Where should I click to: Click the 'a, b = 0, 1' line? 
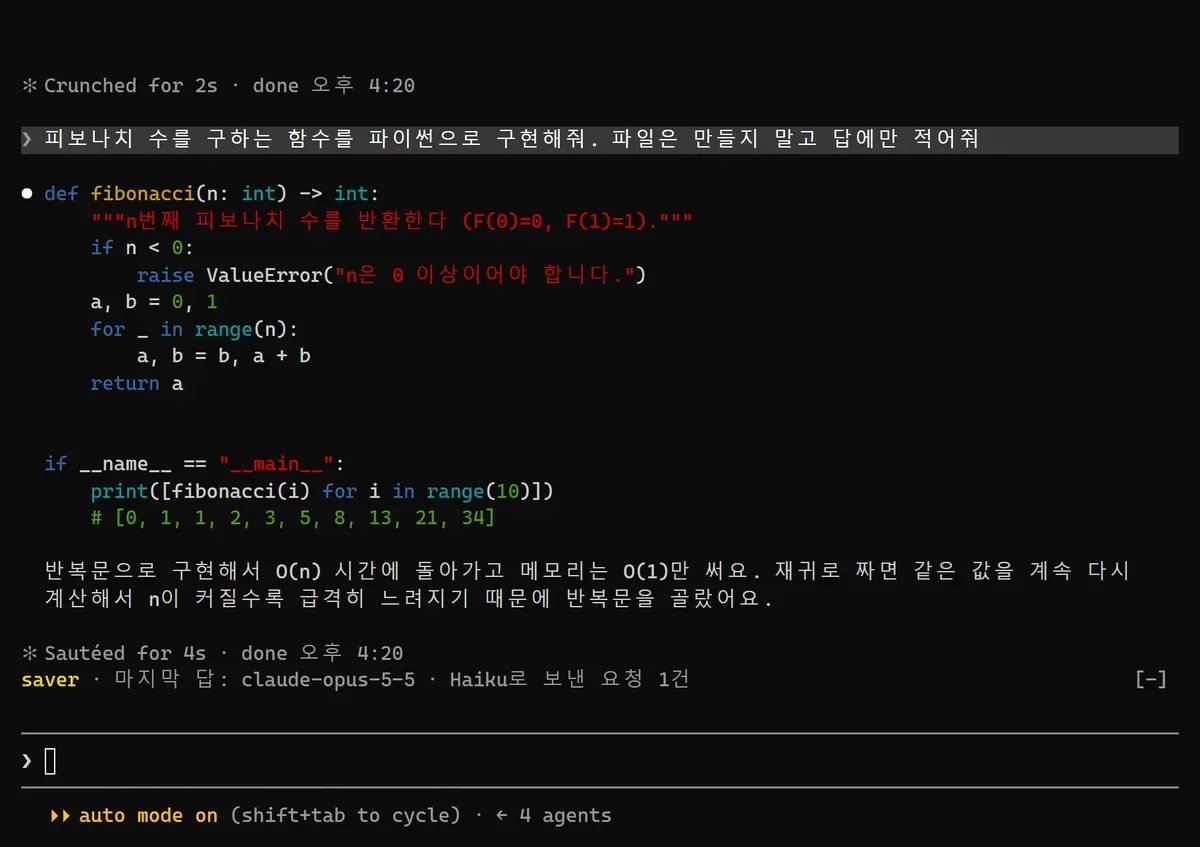154,302
